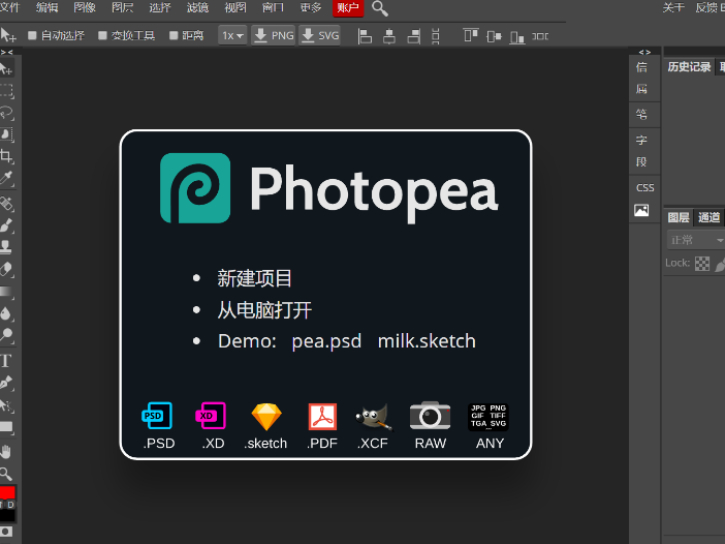
Task: Align bottom edges icon
Action: tap(517, 37)
